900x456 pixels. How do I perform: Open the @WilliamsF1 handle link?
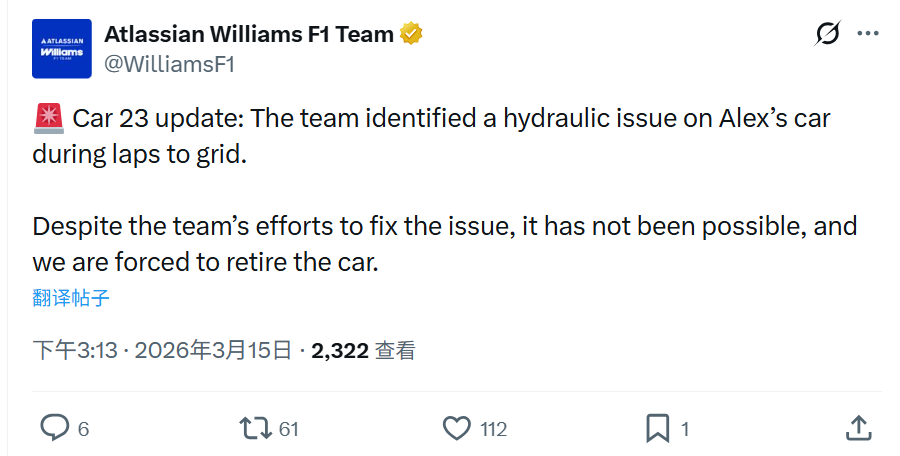[170, 64]
